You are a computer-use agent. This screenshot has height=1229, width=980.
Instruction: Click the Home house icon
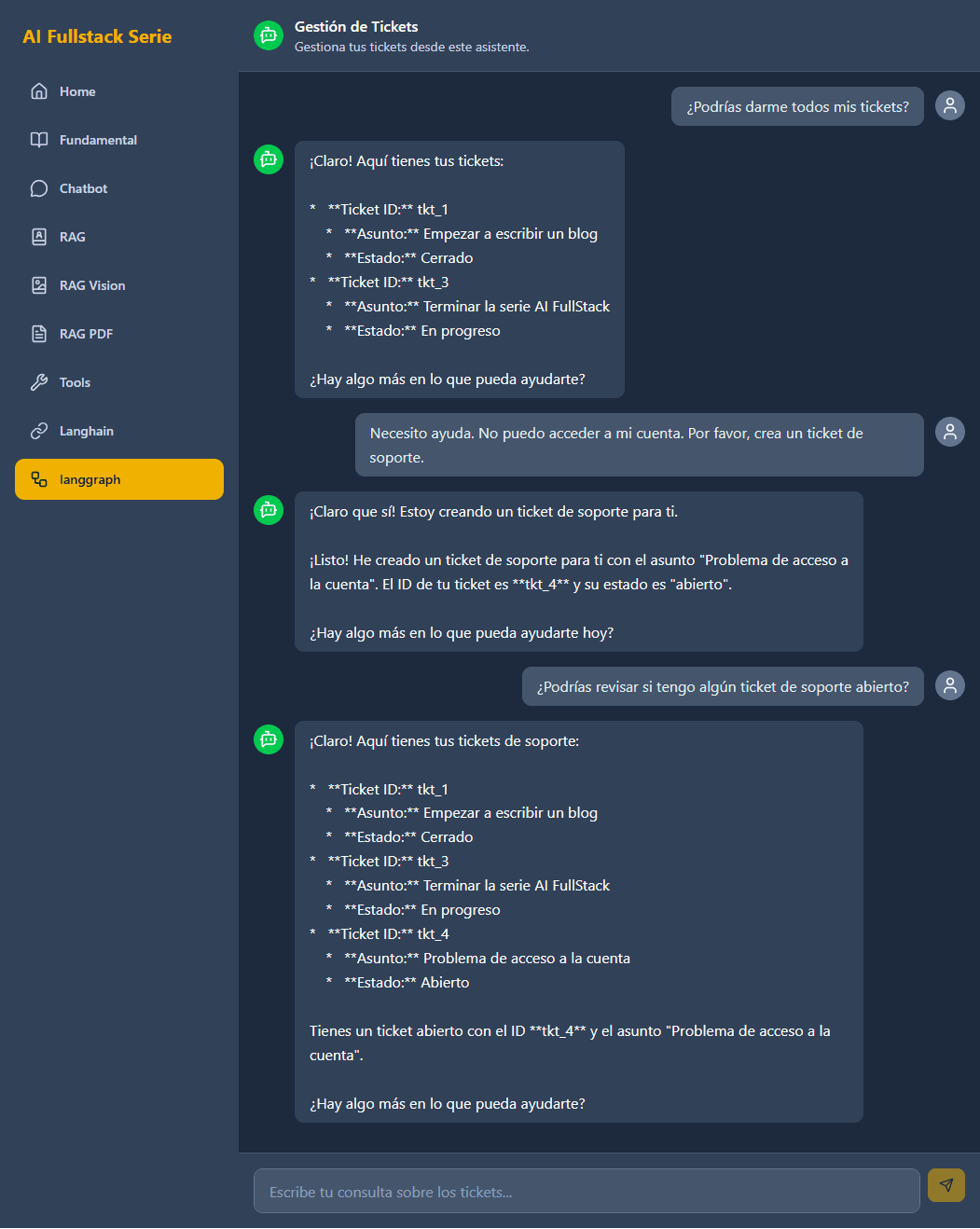click(39, 91)
